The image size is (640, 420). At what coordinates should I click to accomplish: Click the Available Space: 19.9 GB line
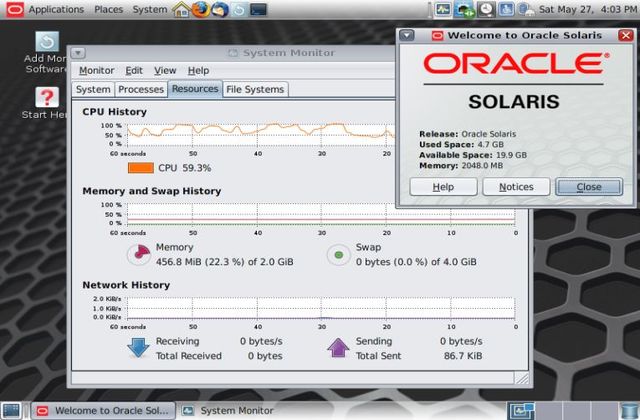coord(473,155)
